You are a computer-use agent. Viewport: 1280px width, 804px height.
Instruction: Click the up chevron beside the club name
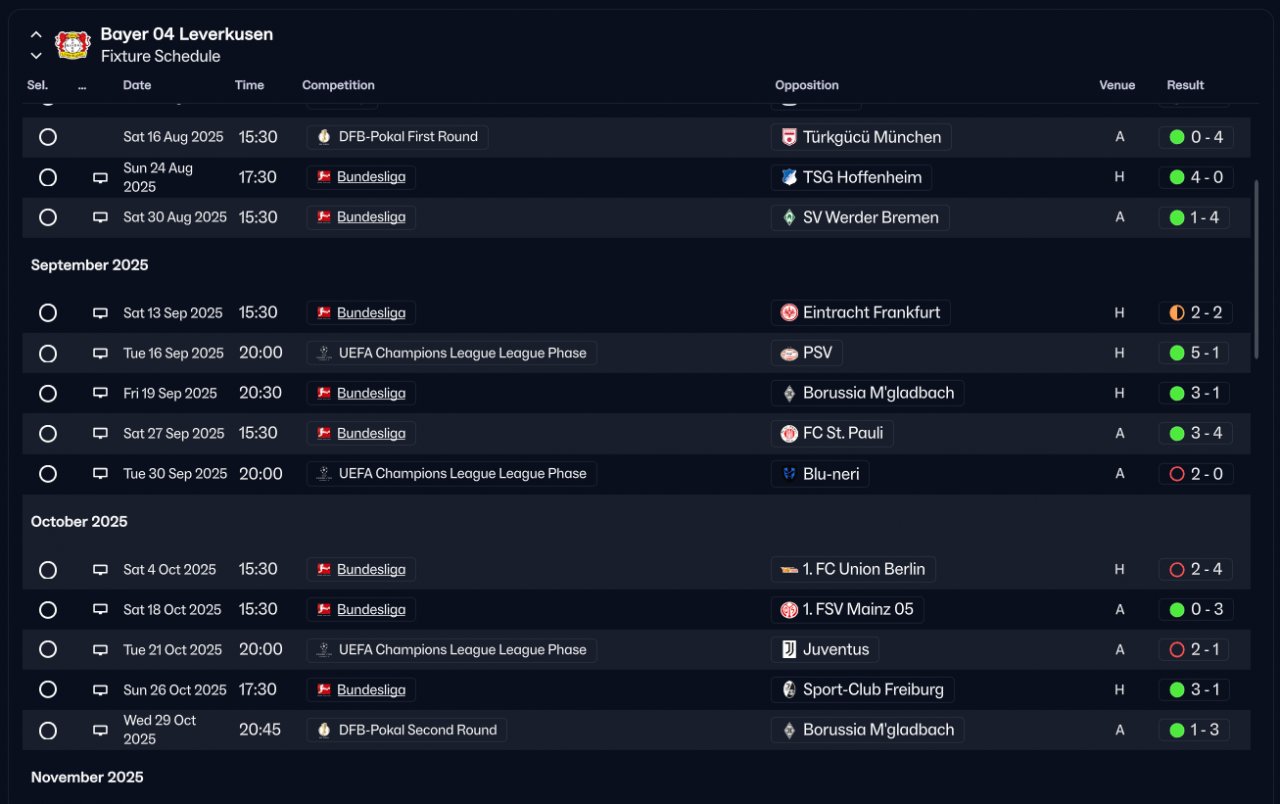[36, 34]
